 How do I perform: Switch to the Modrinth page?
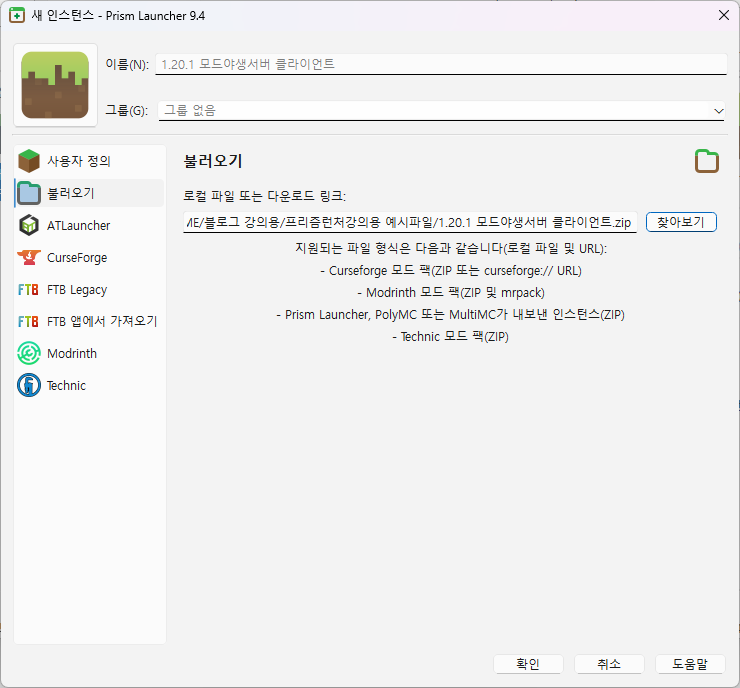point(90,353)
